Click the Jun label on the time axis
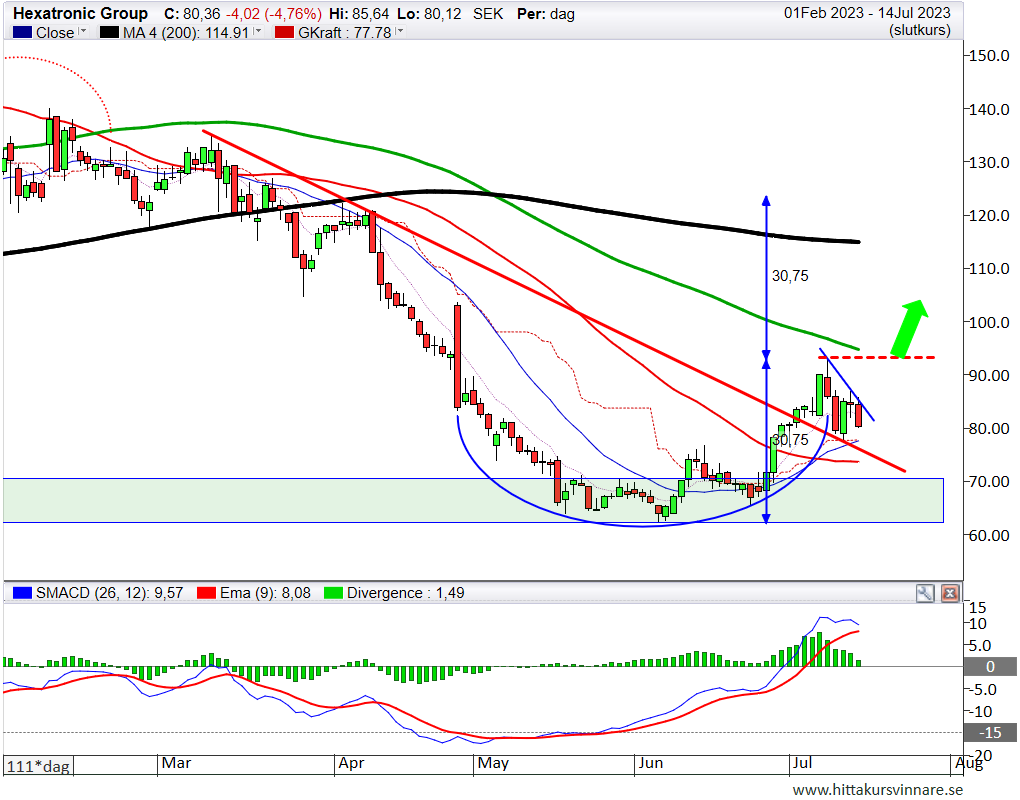This screenshot has width=1020, height=800. [x=651, y=763]
